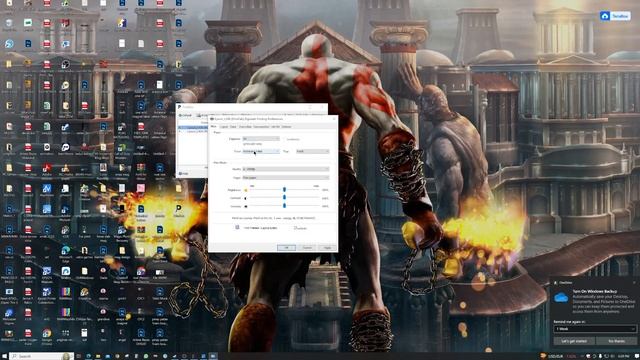
Task: Click Cancel in Printing Preferences dialog
Action: coord(307,247)
